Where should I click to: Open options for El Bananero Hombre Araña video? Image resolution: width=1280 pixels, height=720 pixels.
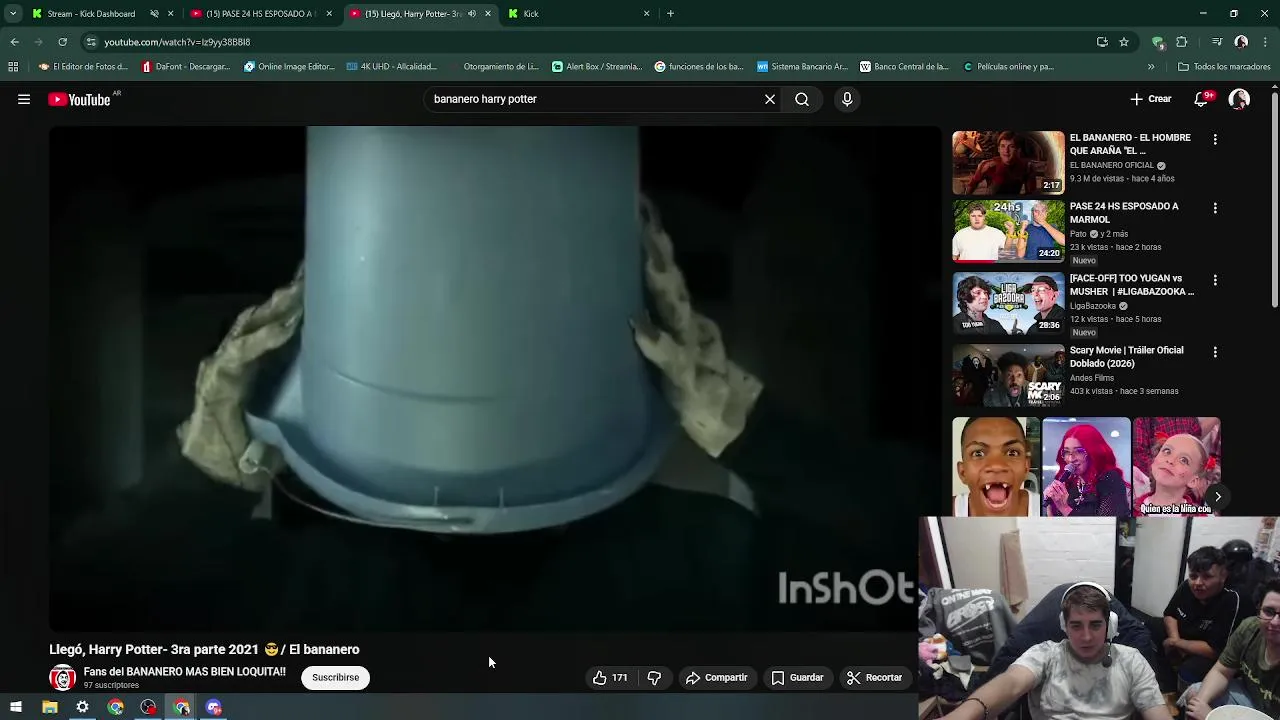tap(1215, 140)
